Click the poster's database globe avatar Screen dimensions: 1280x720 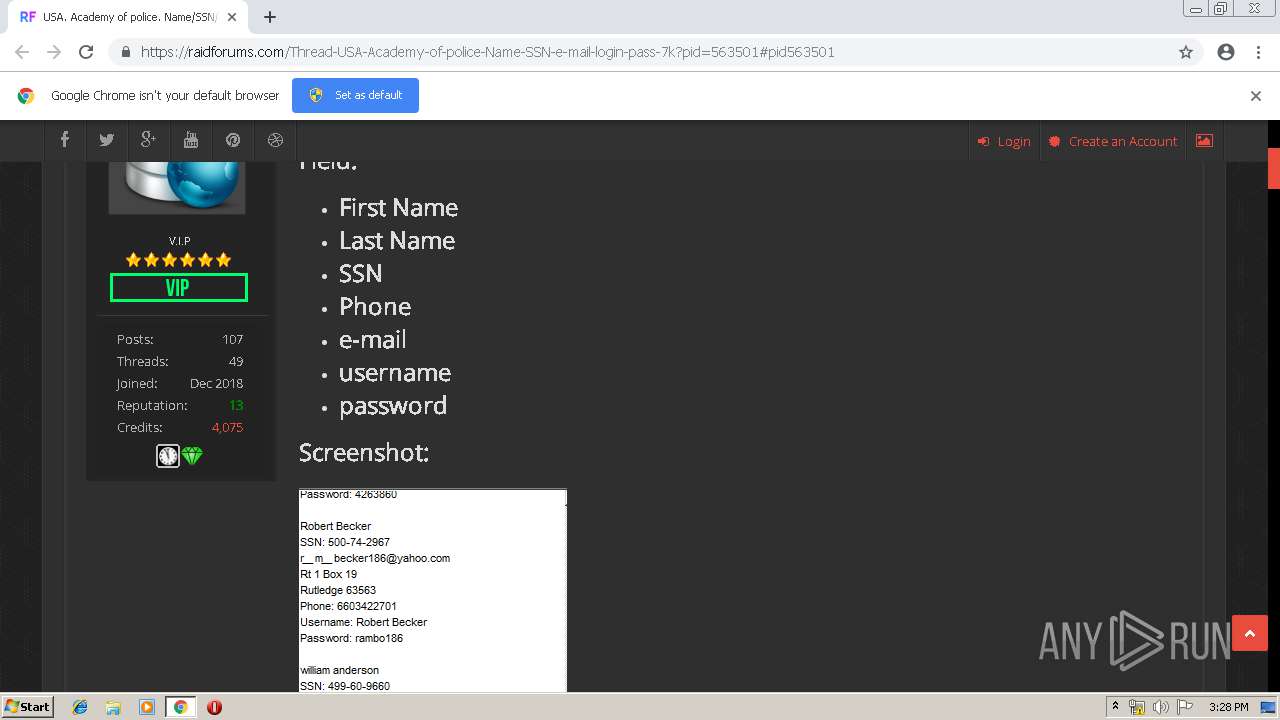point(177,187)
